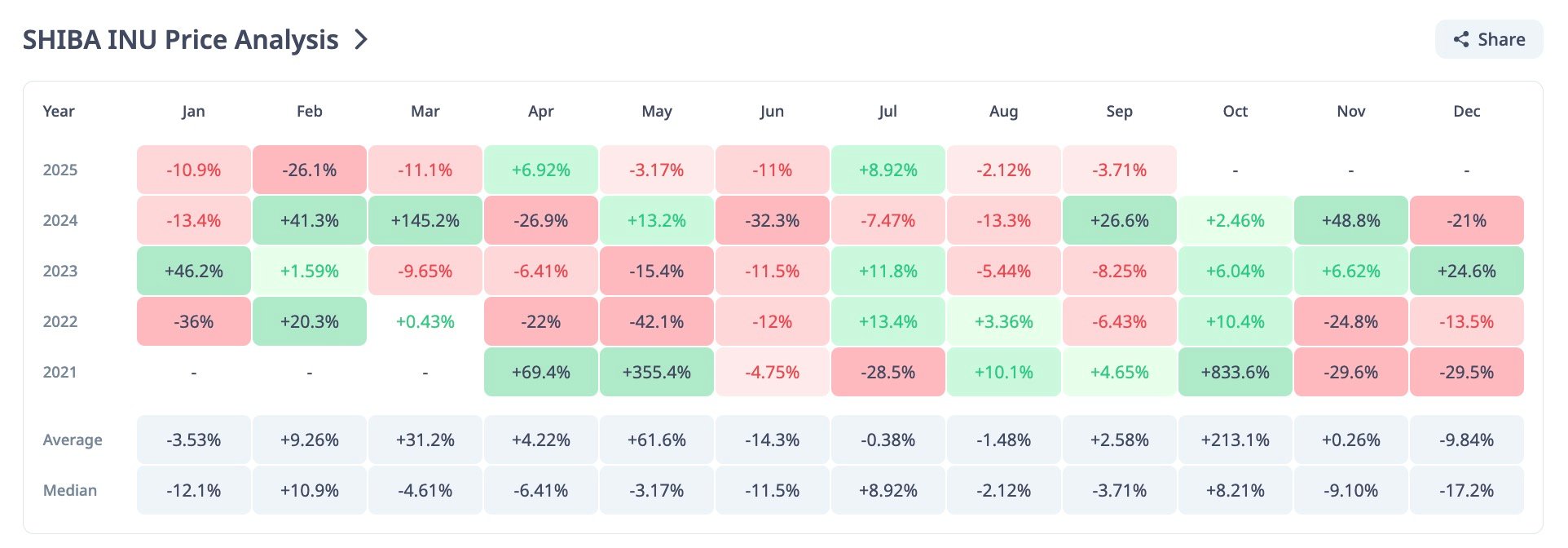1568x548 pixels.
Task: Click the +145.2% cell for March 2024
Action: tap(425, 220)
